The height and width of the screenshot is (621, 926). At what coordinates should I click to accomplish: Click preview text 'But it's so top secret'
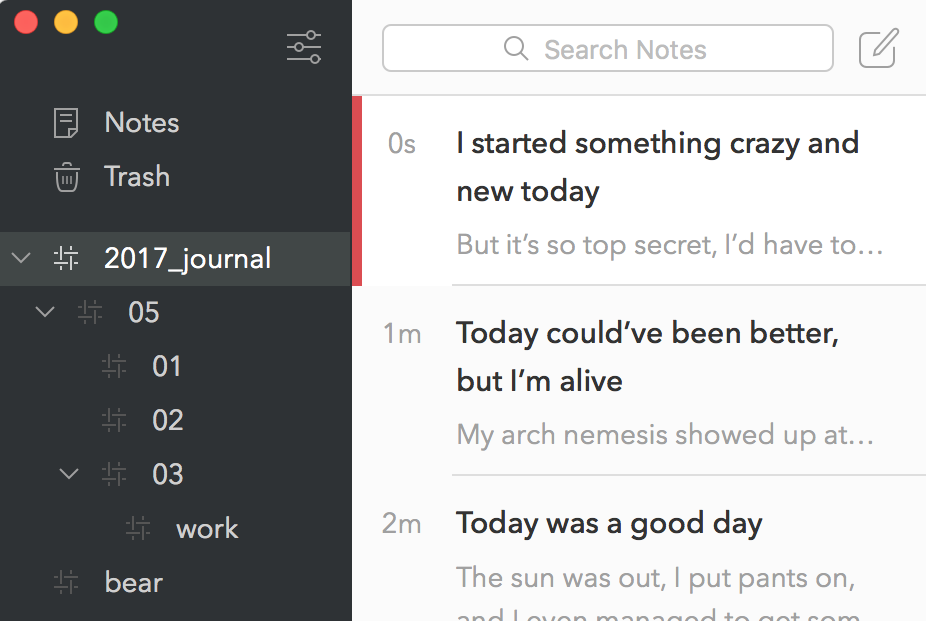click(x=670, y=245)
